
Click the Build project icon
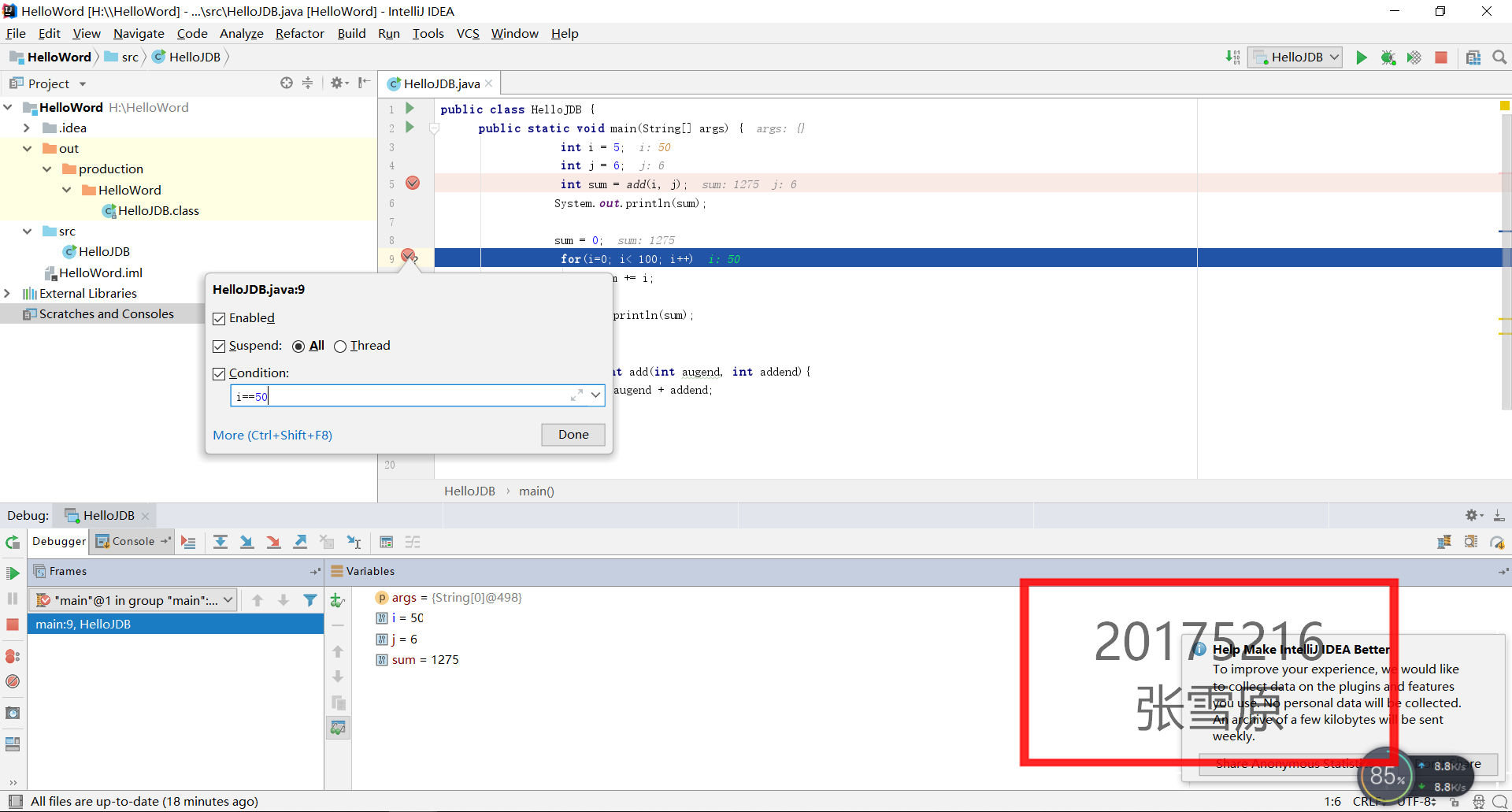pyautogui.click(x=1233, y=57)
